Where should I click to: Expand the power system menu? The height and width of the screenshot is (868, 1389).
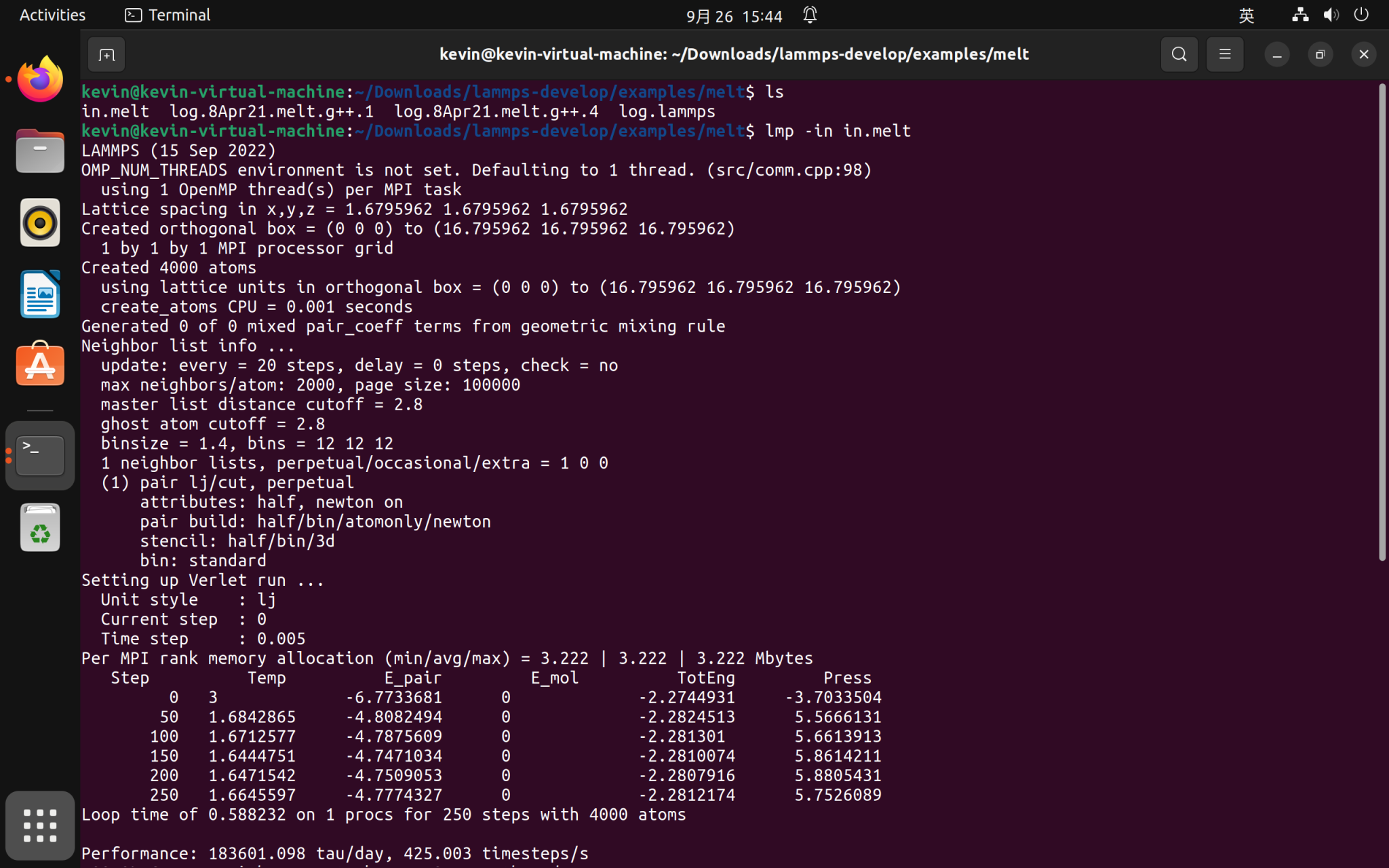pos(1361,15)
